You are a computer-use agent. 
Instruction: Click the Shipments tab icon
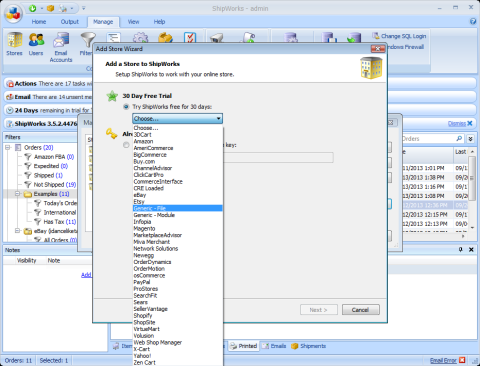tap(295, 346)
